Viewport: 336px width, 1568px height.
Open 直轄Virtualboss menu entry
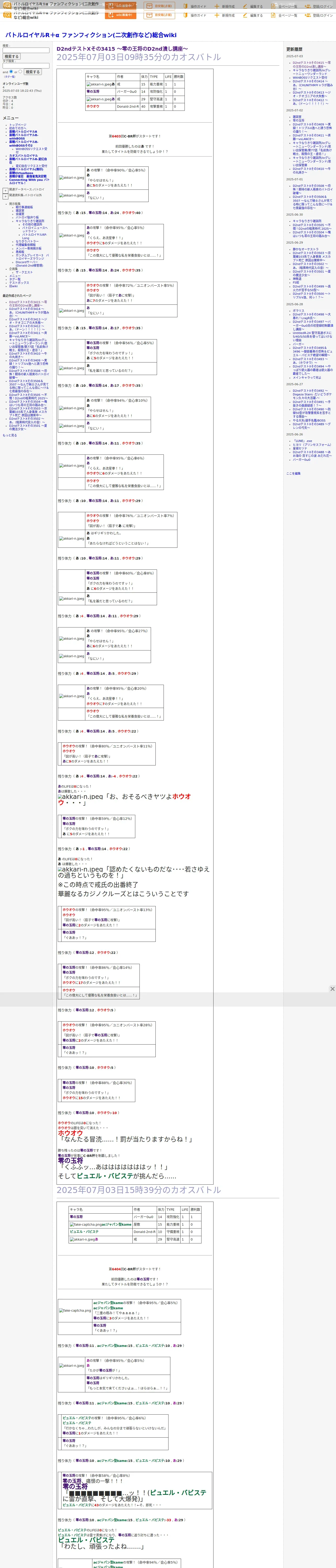coord(21,173)
